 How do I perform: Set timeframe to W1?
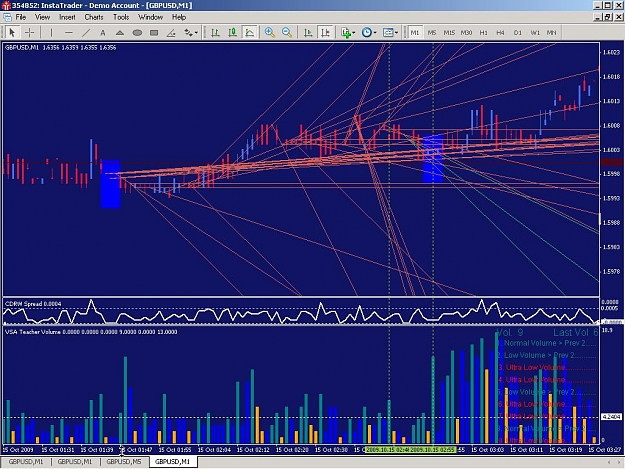click(x=535, y=33)
